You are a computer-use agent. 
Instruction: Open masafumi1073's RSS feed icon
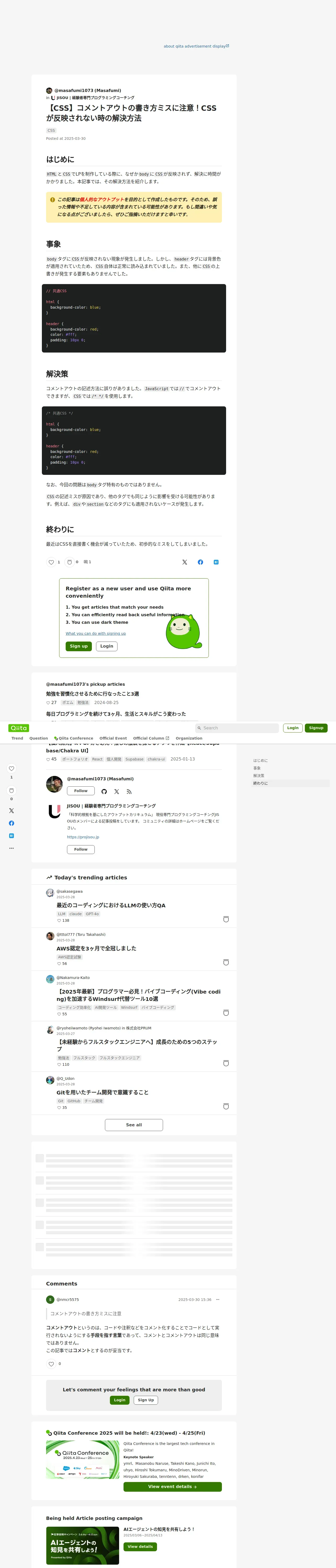point(129,792)
